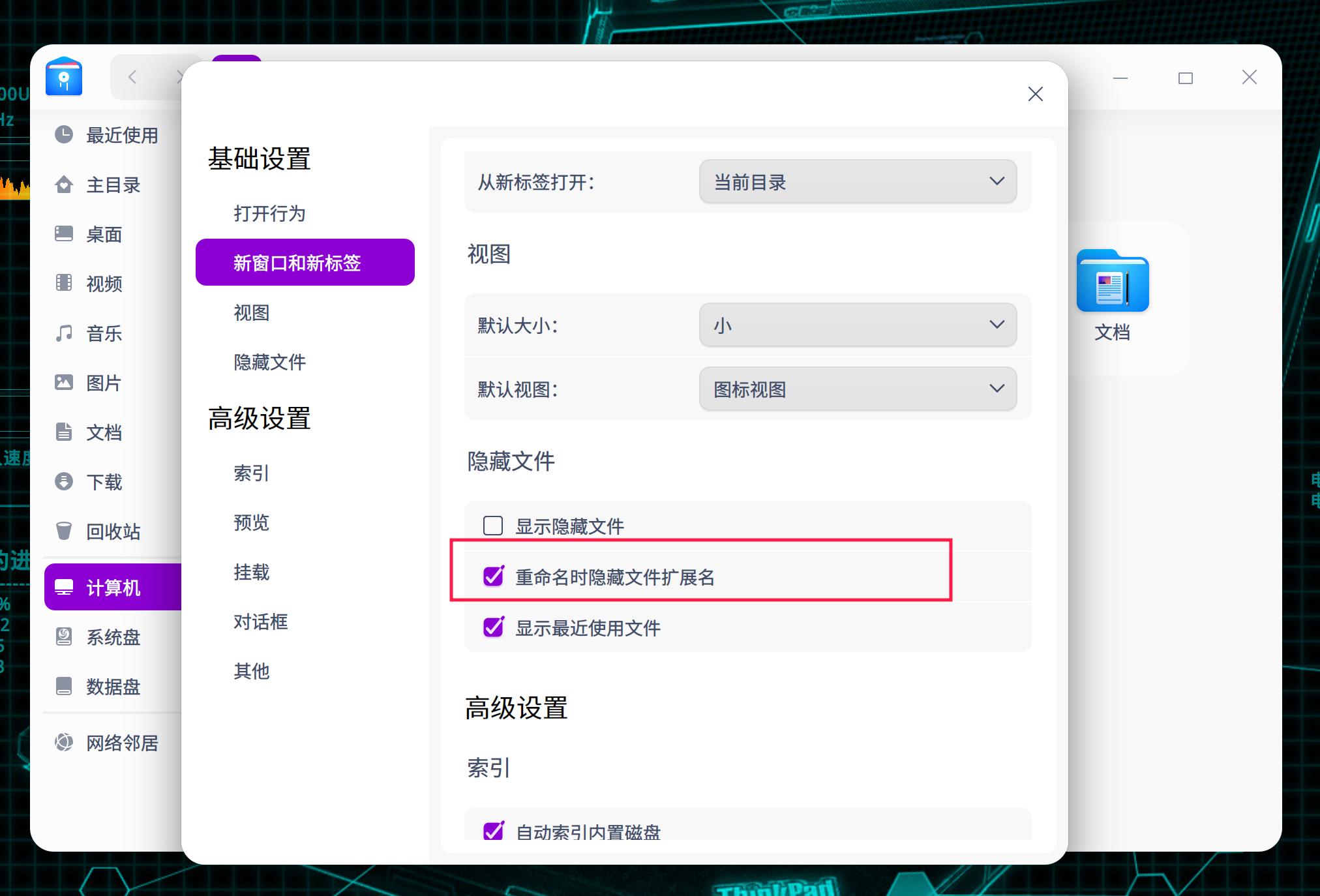Go to the Preview (预览) settings section

point(251,522)
